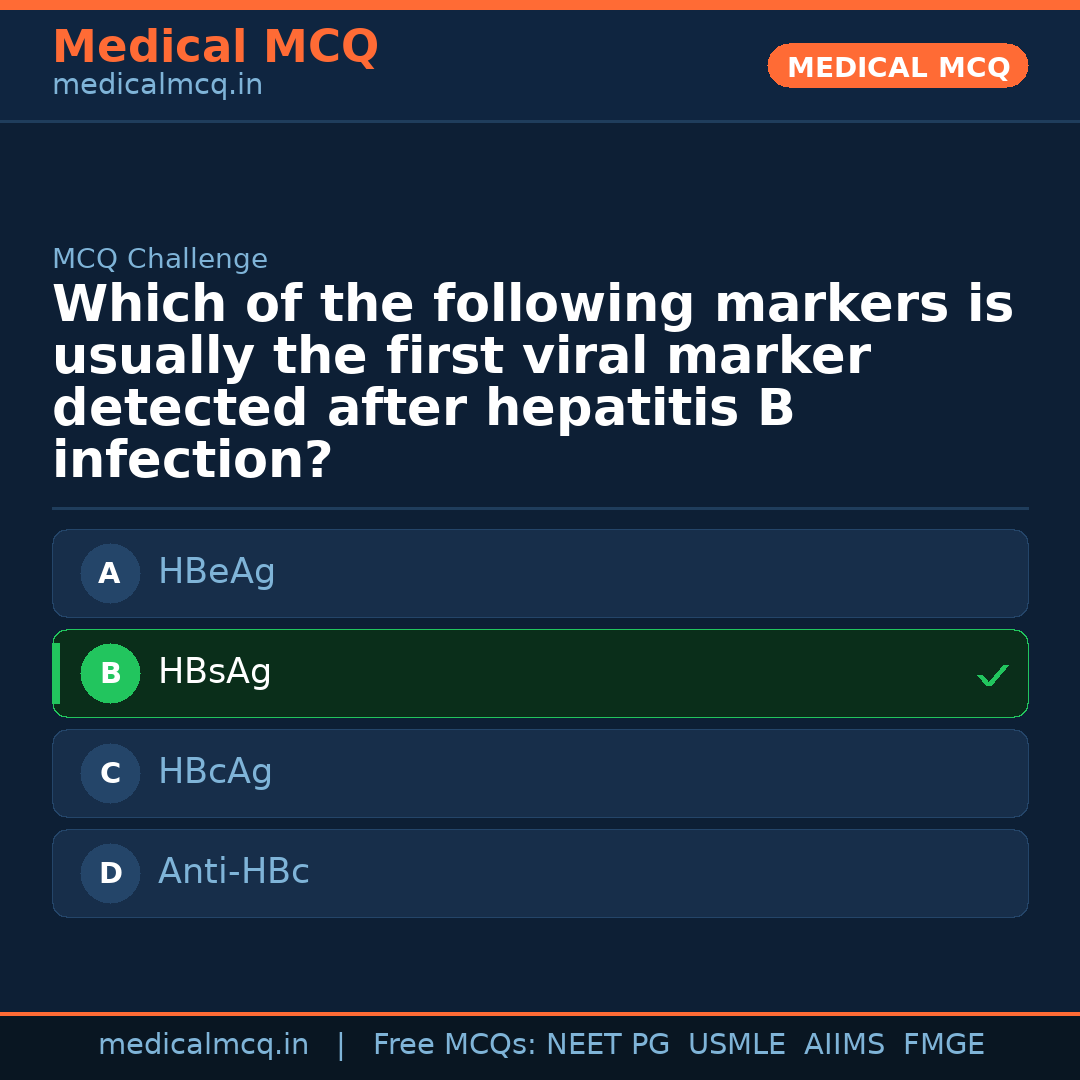Click the letter D circle icon

110,874
